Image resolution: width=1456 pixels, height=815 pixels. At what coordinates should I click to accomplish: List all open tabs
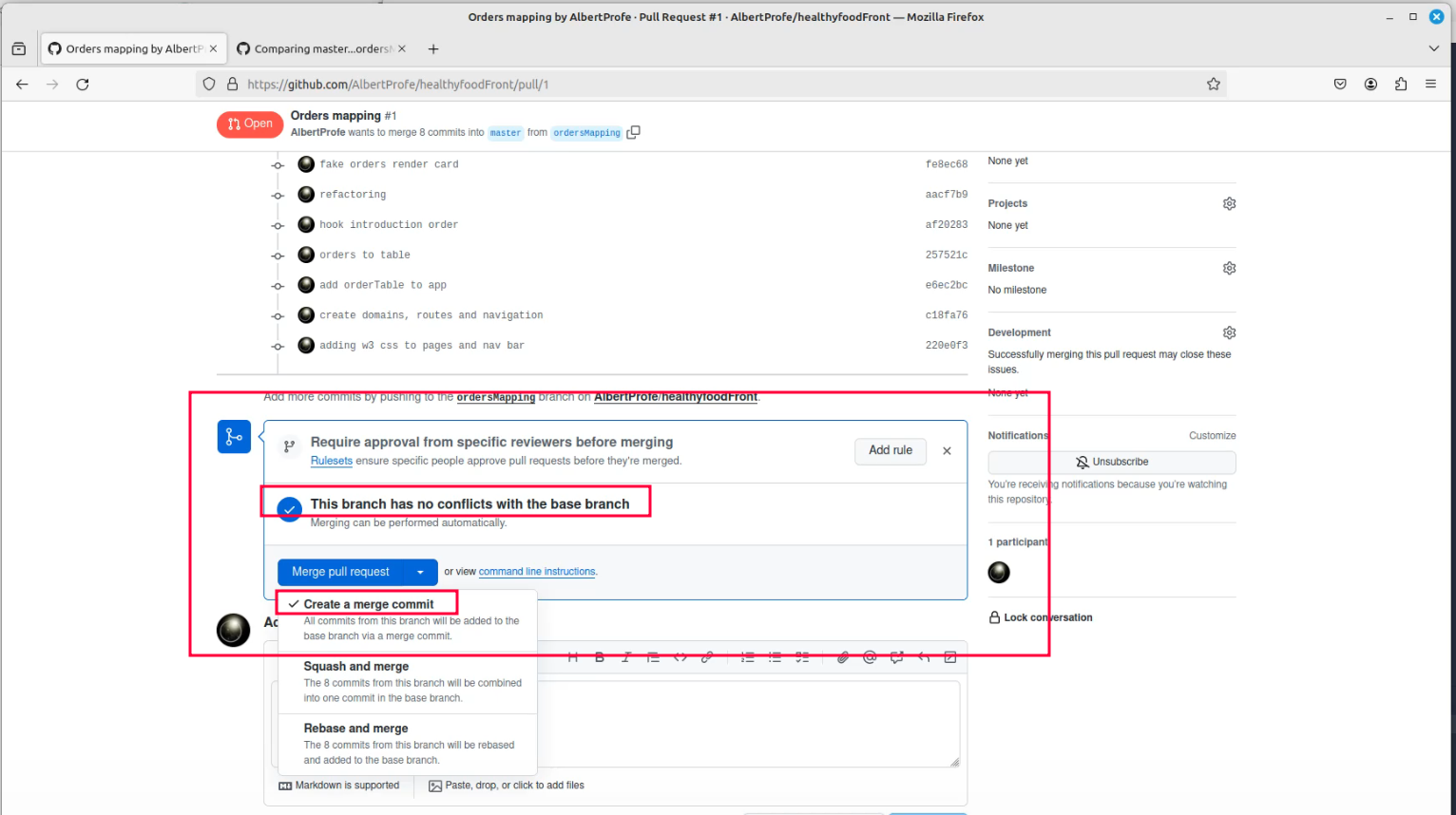pos(1433,48)
